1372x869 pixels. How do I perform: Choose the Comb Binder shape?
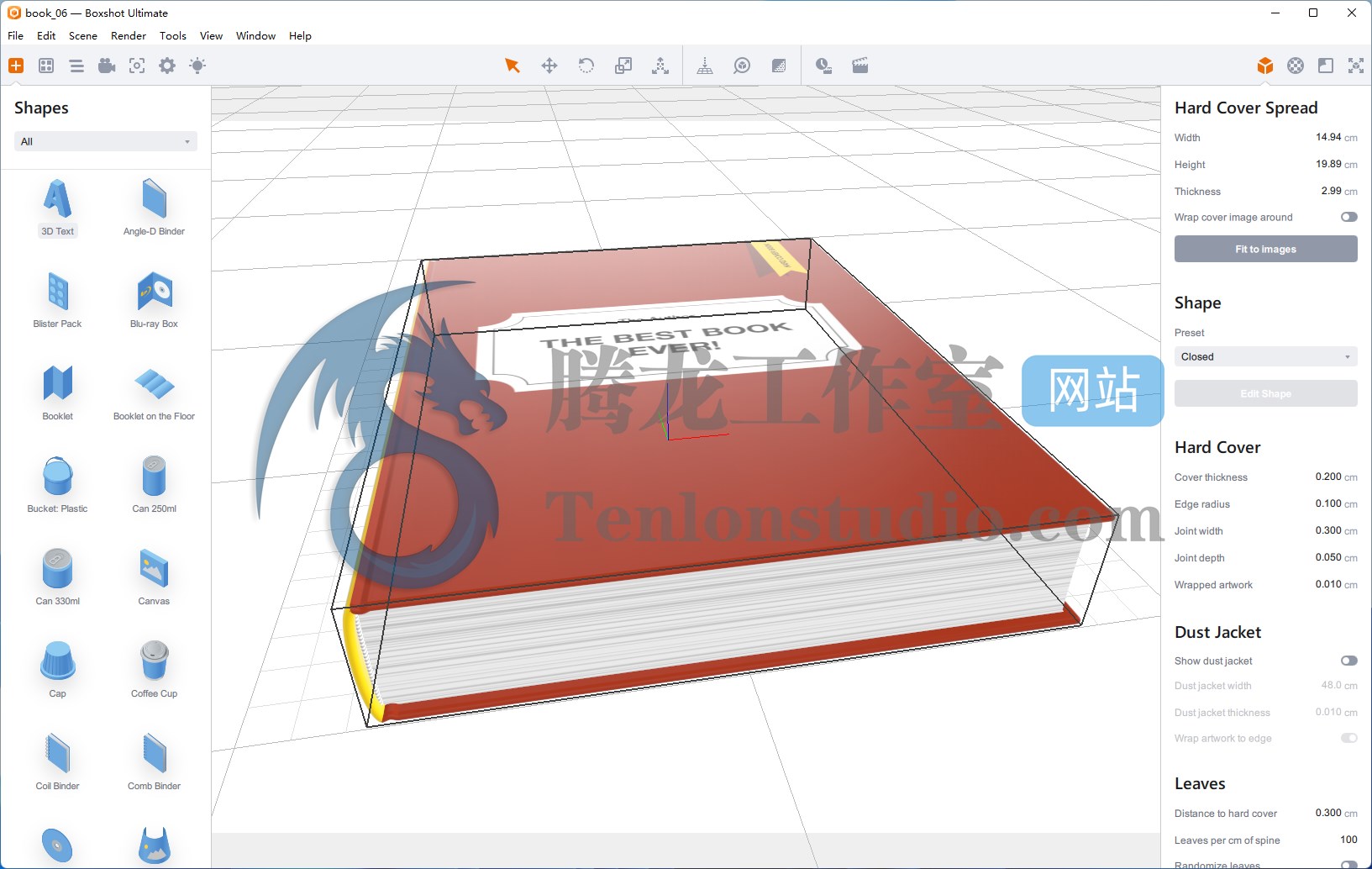[x=154, y=762]
